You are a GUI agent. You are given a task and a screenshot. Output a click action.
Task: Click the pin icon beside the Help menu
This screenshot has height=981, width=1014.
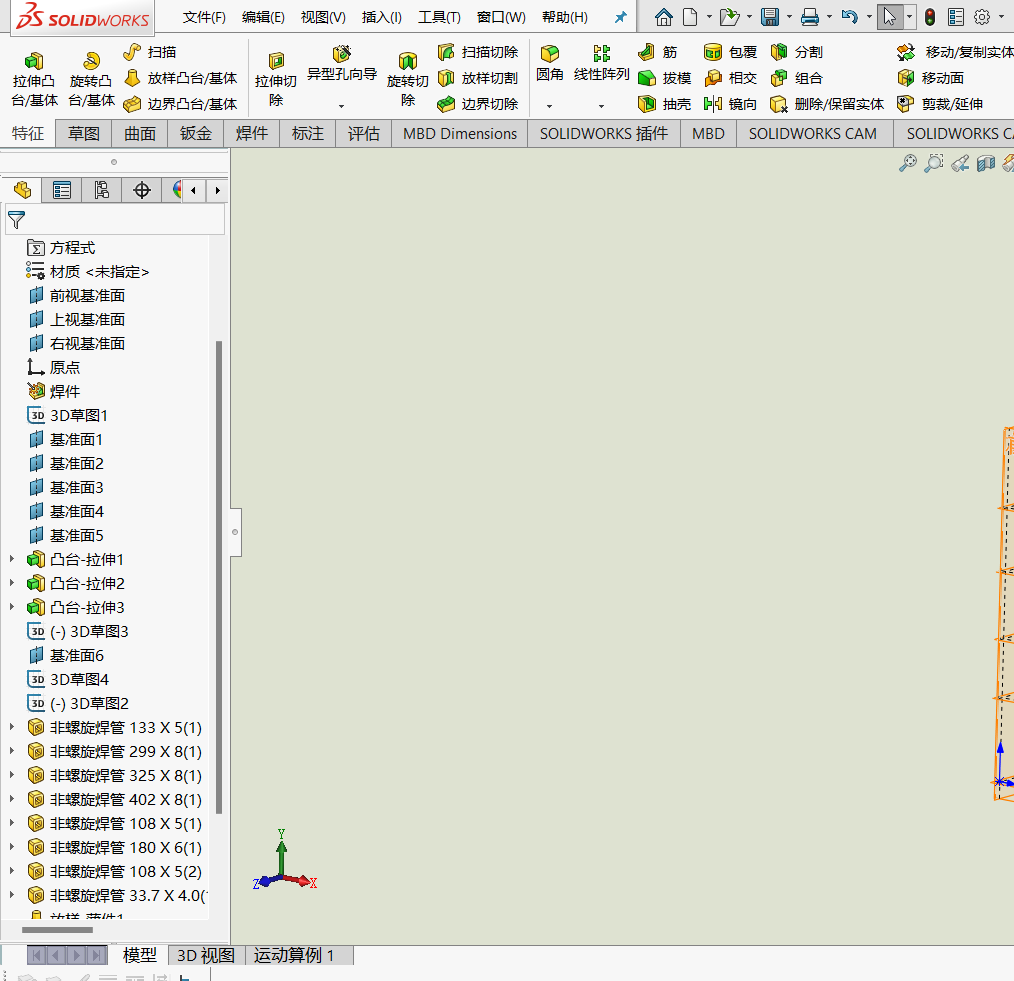pyautogui.click(x=621, y=17)
